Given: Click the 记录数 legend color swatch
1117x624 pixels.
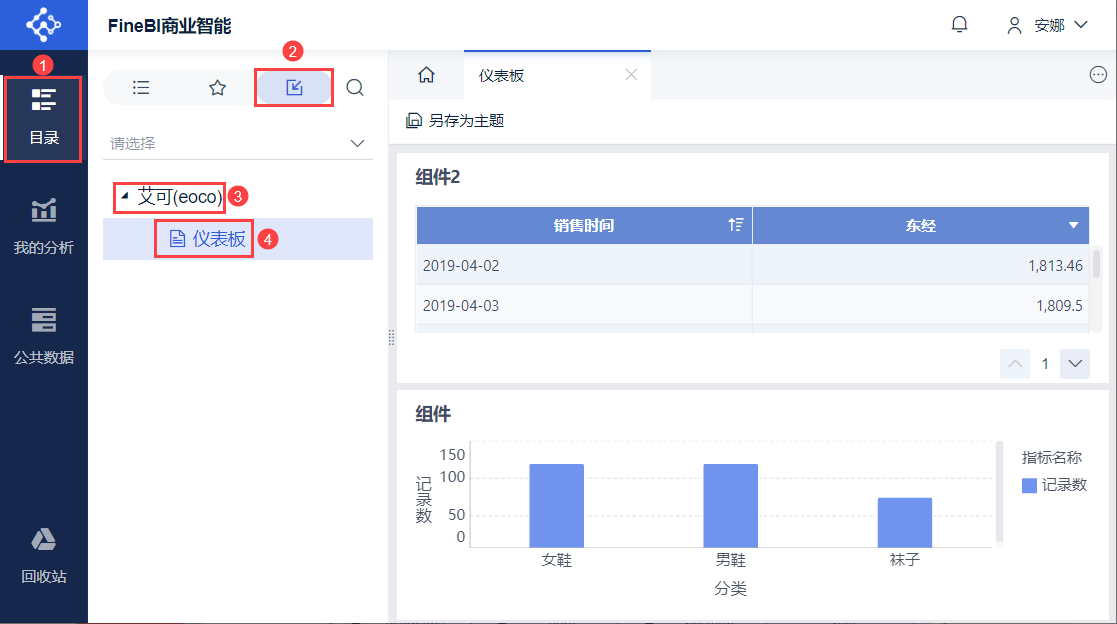Looking at the screenshot, I should [1030, 485].
